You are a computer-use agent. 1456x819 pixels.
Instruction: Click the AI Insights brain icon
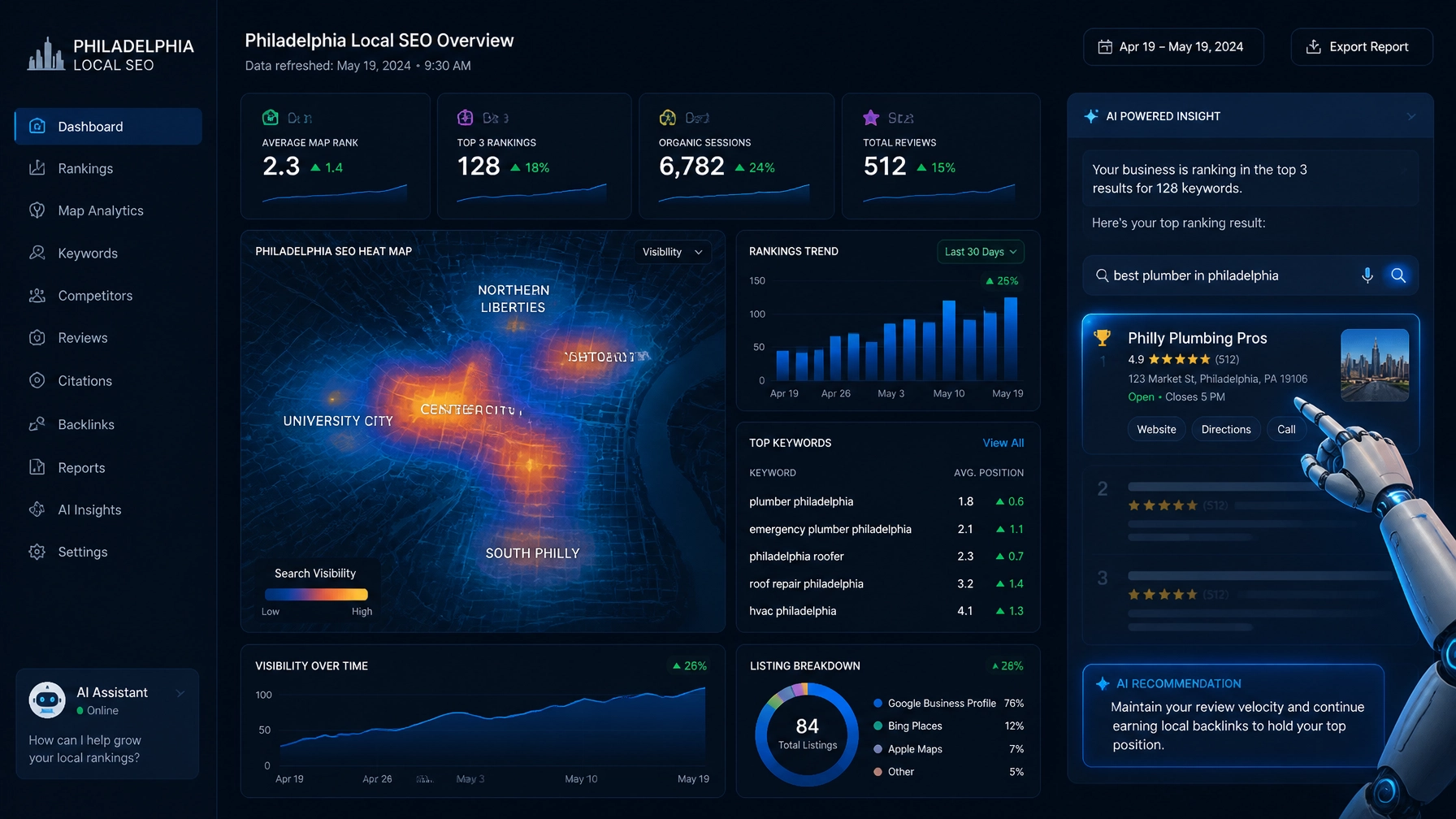tap(37, 509)
